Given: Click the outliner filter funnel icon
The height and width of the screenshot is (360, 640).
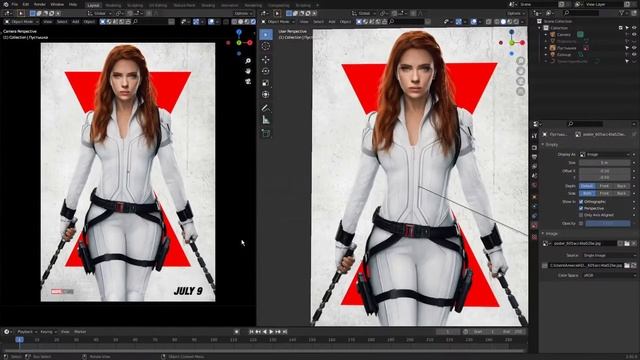Looking at the screenshot, I should coord(622,13).
